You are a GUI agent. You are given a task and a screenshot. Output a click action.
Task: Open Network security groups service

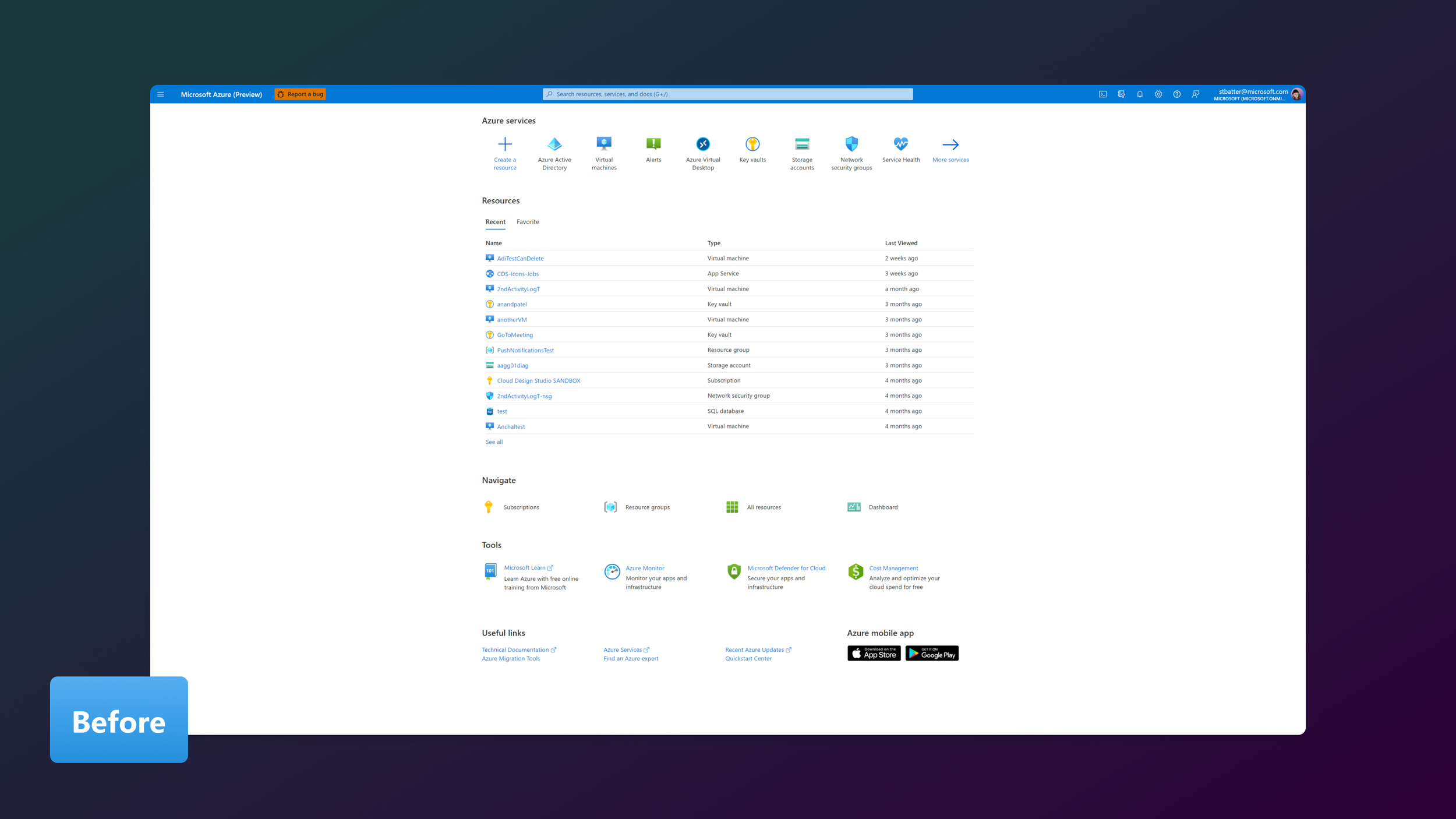(851, 144)
